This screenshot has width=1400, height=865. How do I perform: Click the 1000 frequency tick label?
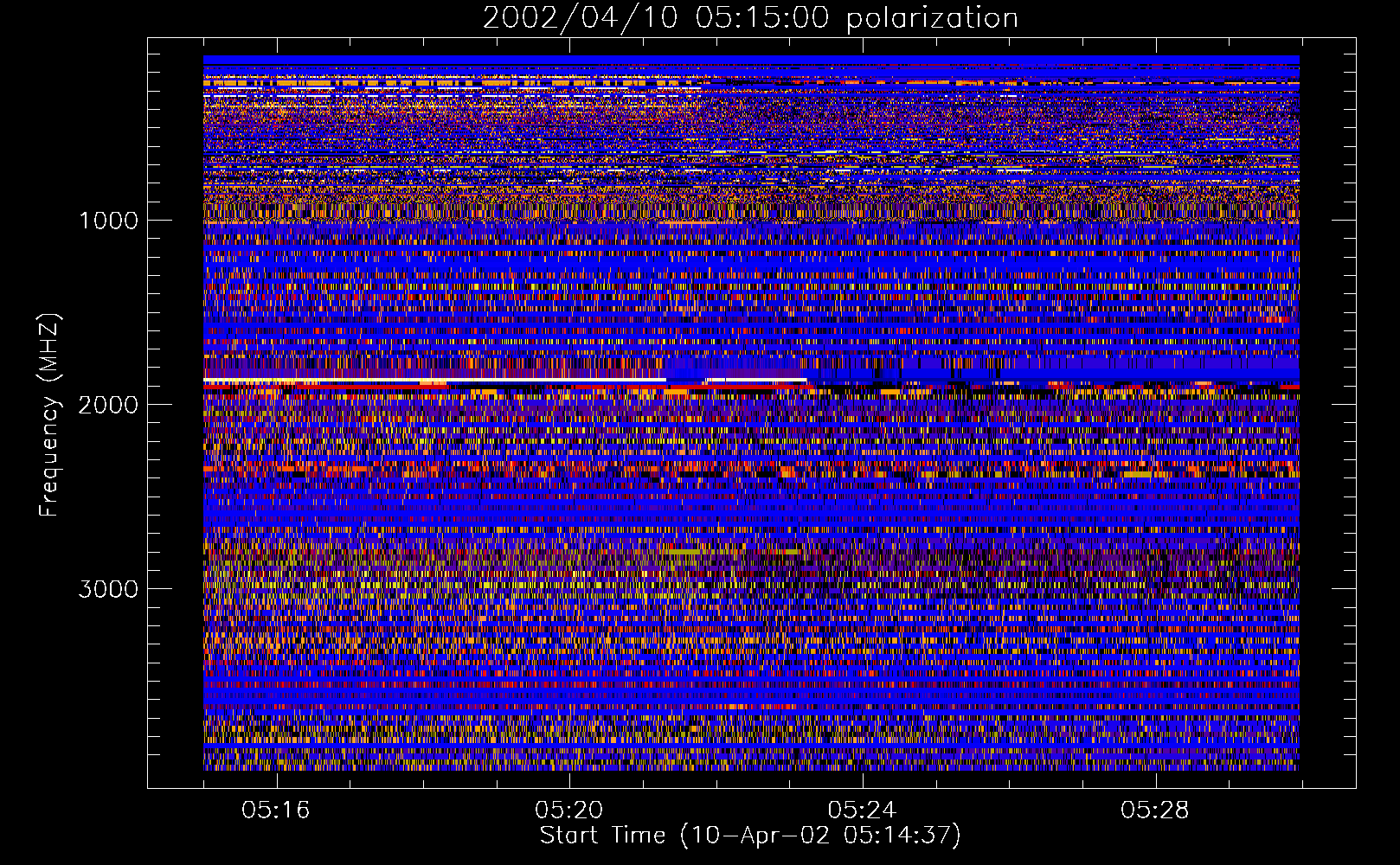[108, 221]
